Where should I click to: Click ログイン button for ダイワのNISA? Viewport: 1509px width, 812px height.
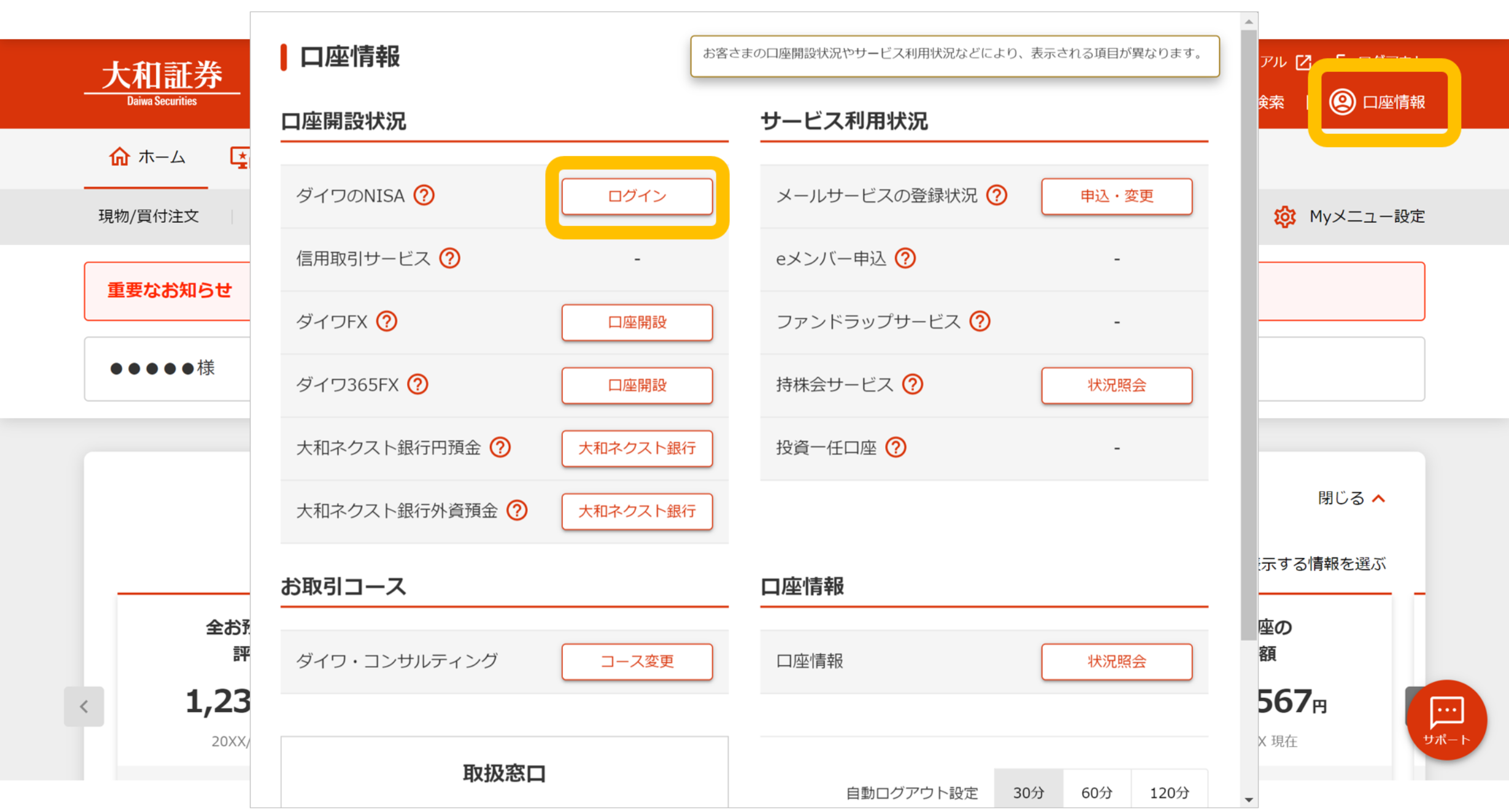637,196
